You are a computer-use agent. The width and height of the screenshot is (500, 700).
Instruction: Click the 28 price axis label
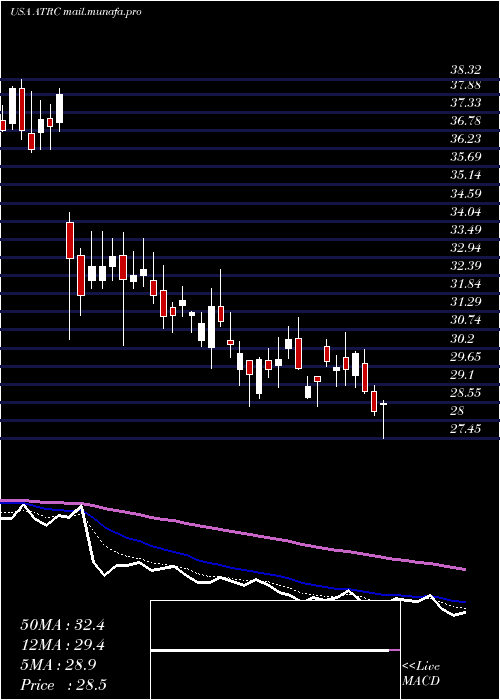[457, 411]
